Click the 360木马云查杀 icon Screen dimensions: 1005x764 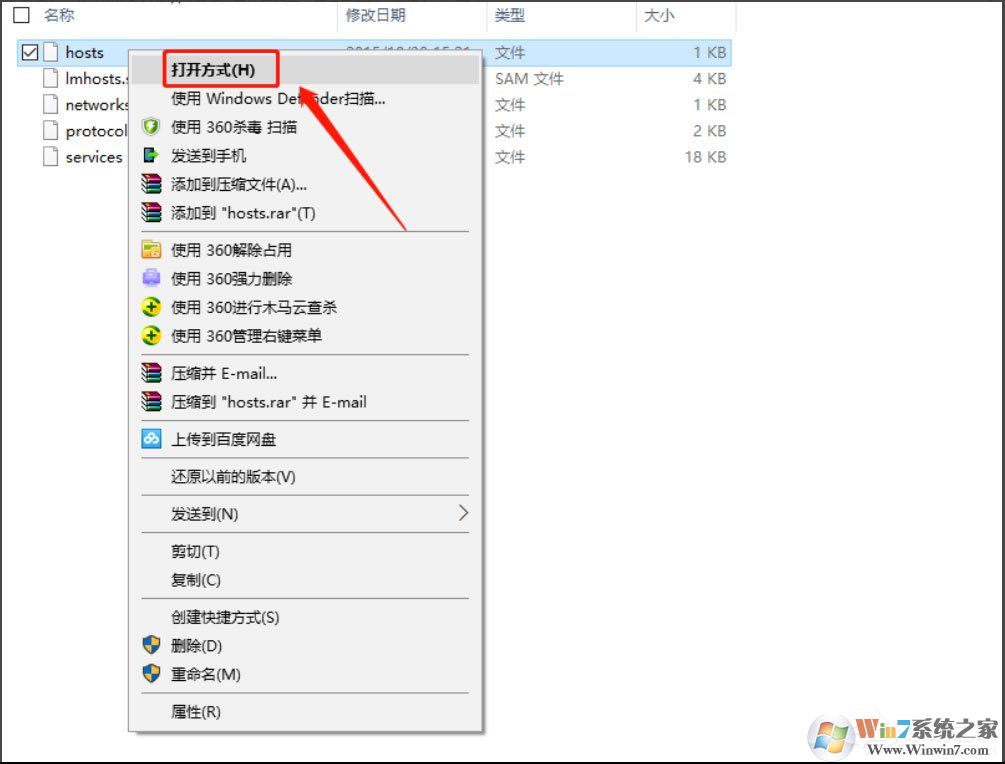click(151, 307)
